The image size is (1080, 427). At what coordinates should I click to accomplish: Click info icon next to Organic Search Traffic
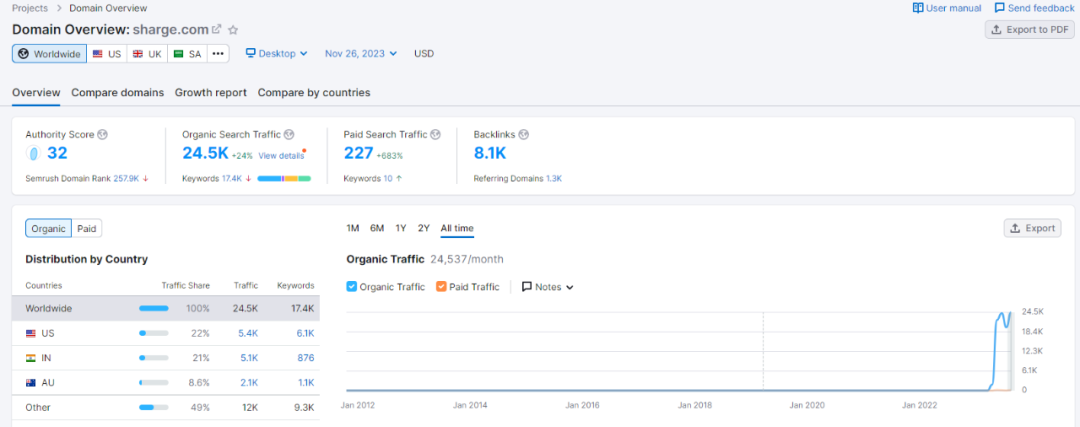point(289,134)
